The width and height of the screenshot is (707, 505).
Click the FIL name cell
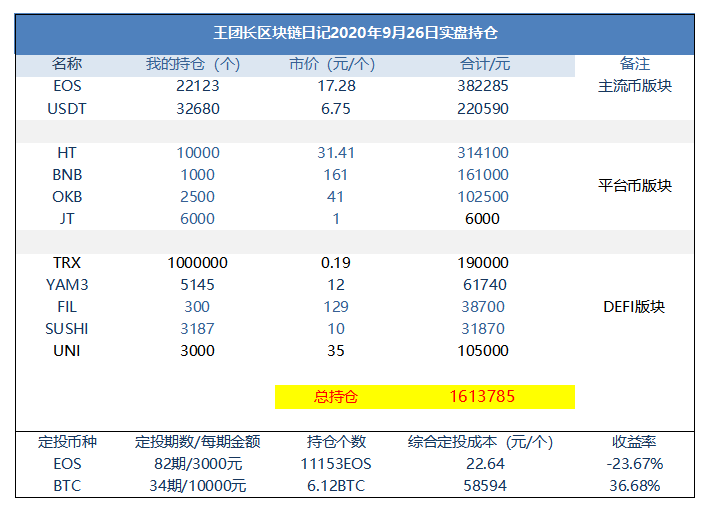[67, 307]
